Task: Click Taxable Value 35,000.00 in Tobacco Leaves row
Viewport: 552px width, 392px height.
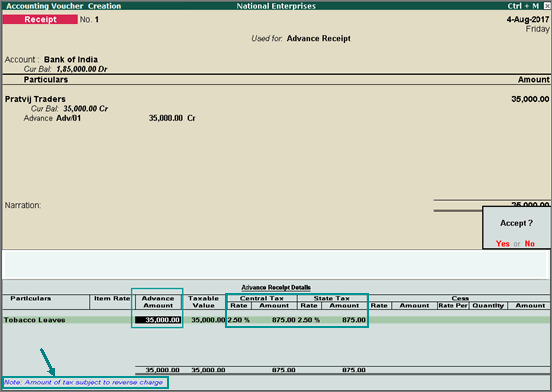Action: 208,320
